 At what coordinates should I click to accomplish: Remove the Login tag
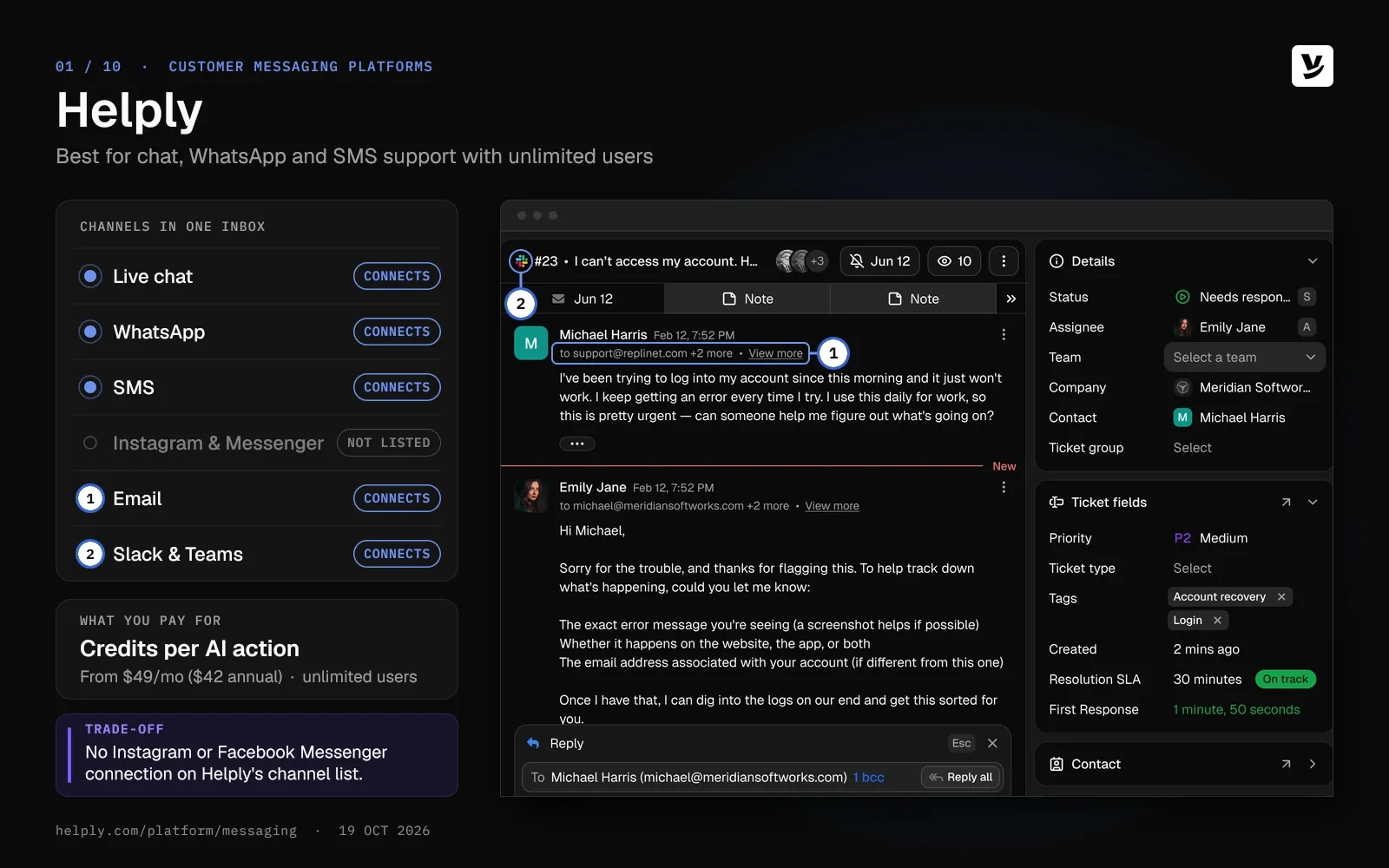pyautogui.click(x=1217, y=620)
